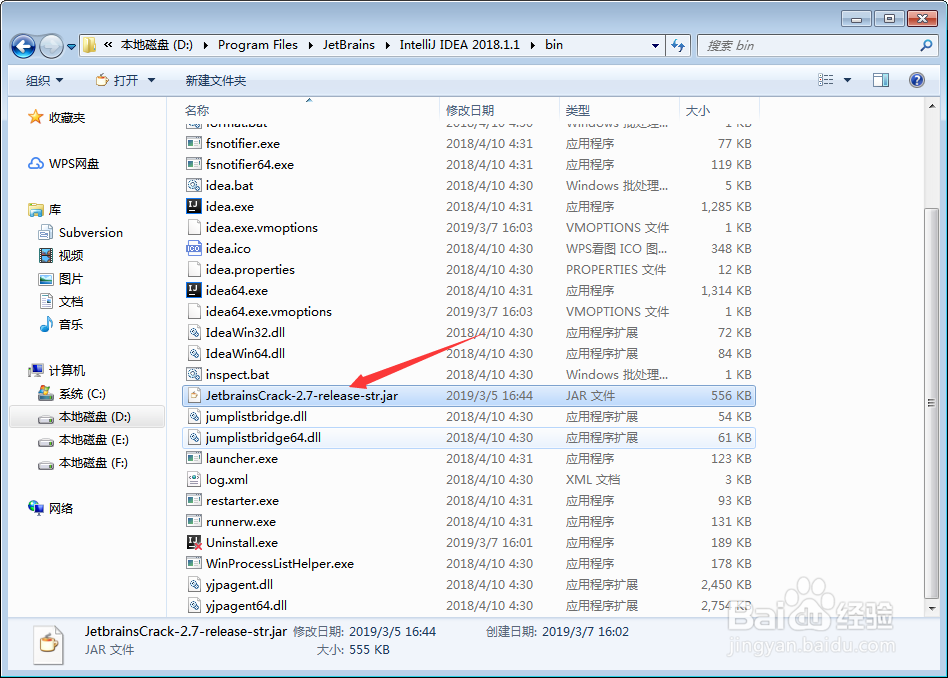
Task: Select the IdeaWin32.dll icon
Action: coord(193,332)
